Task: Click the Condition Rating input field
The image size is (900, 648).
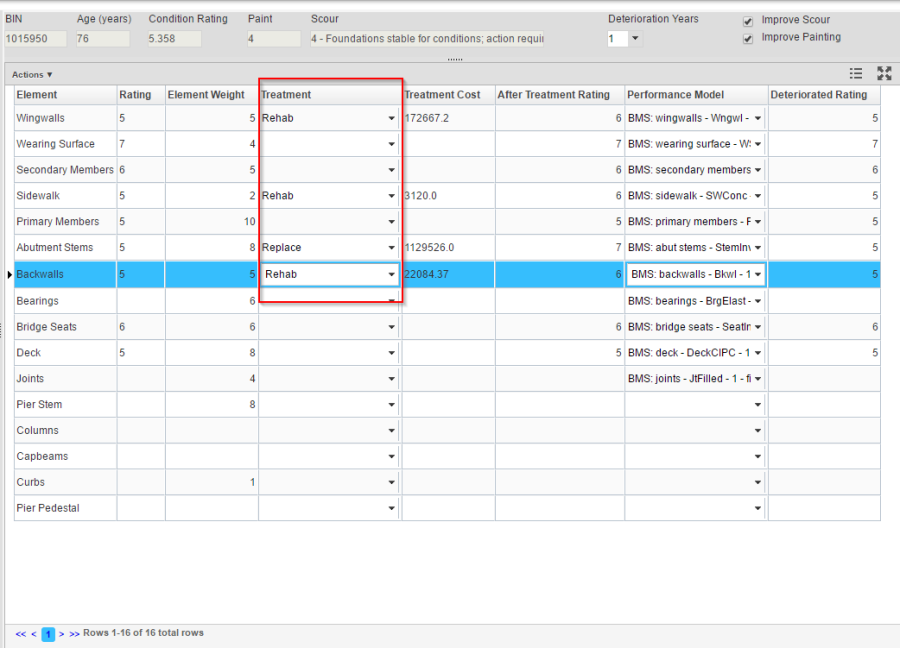Action: coord(174,39)
